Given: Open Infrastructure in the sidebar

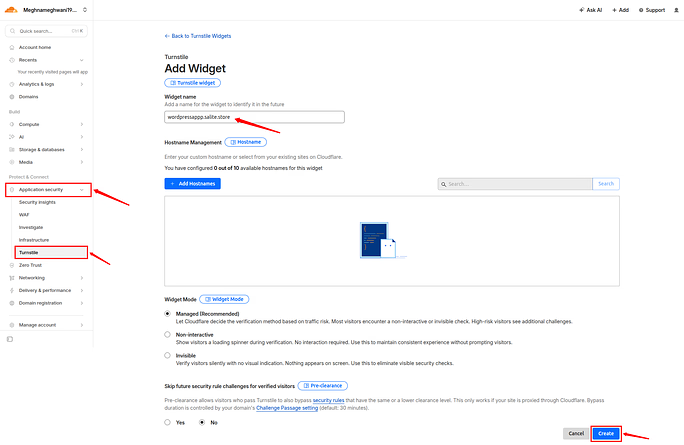Looking at the screenshot, I should 34,240.
